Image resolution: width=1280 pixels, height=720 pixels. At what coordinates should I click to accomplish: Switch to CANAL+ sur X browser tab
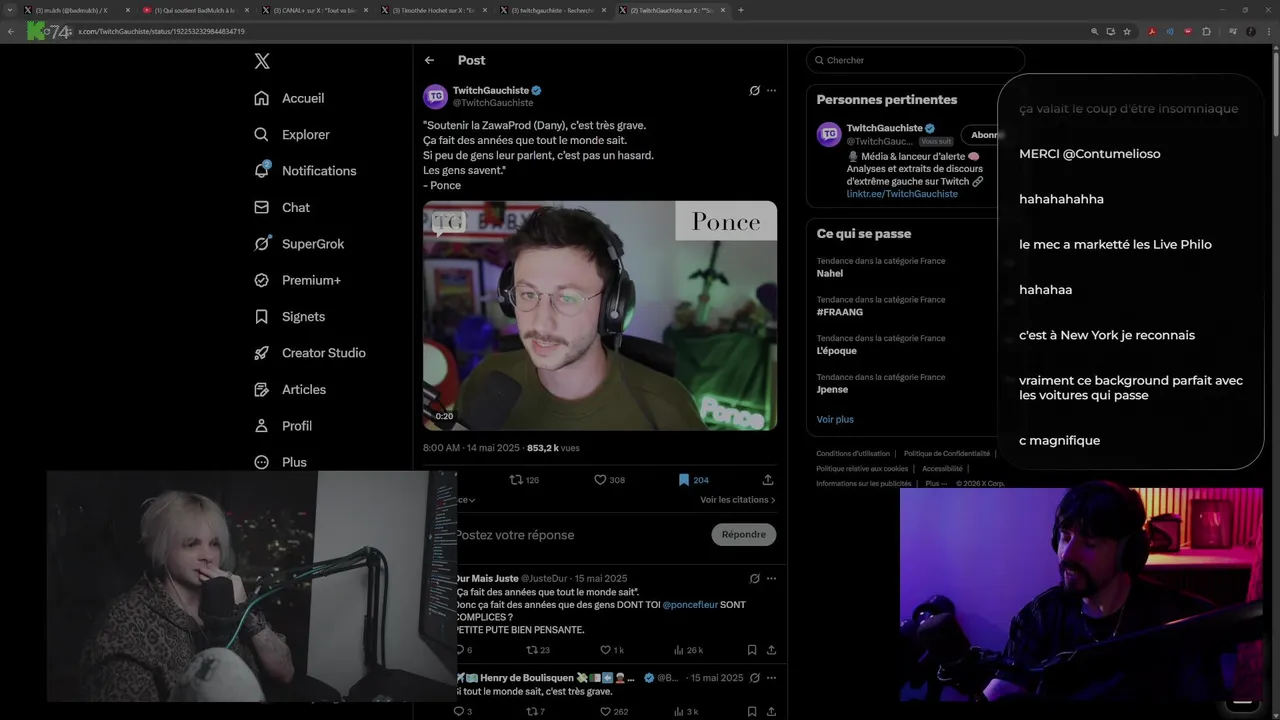(317, 10)
